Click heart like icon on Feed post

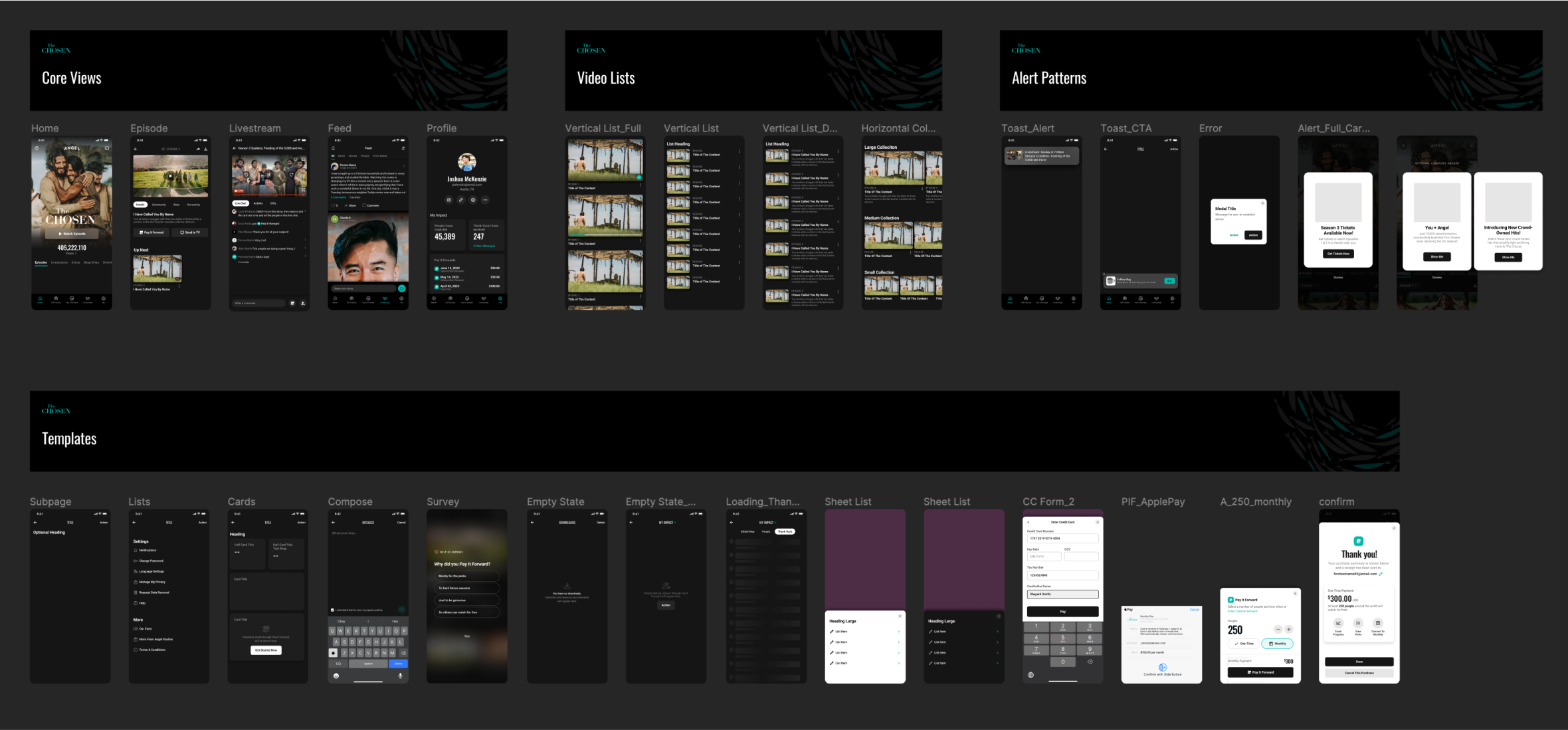pos(333,205)
